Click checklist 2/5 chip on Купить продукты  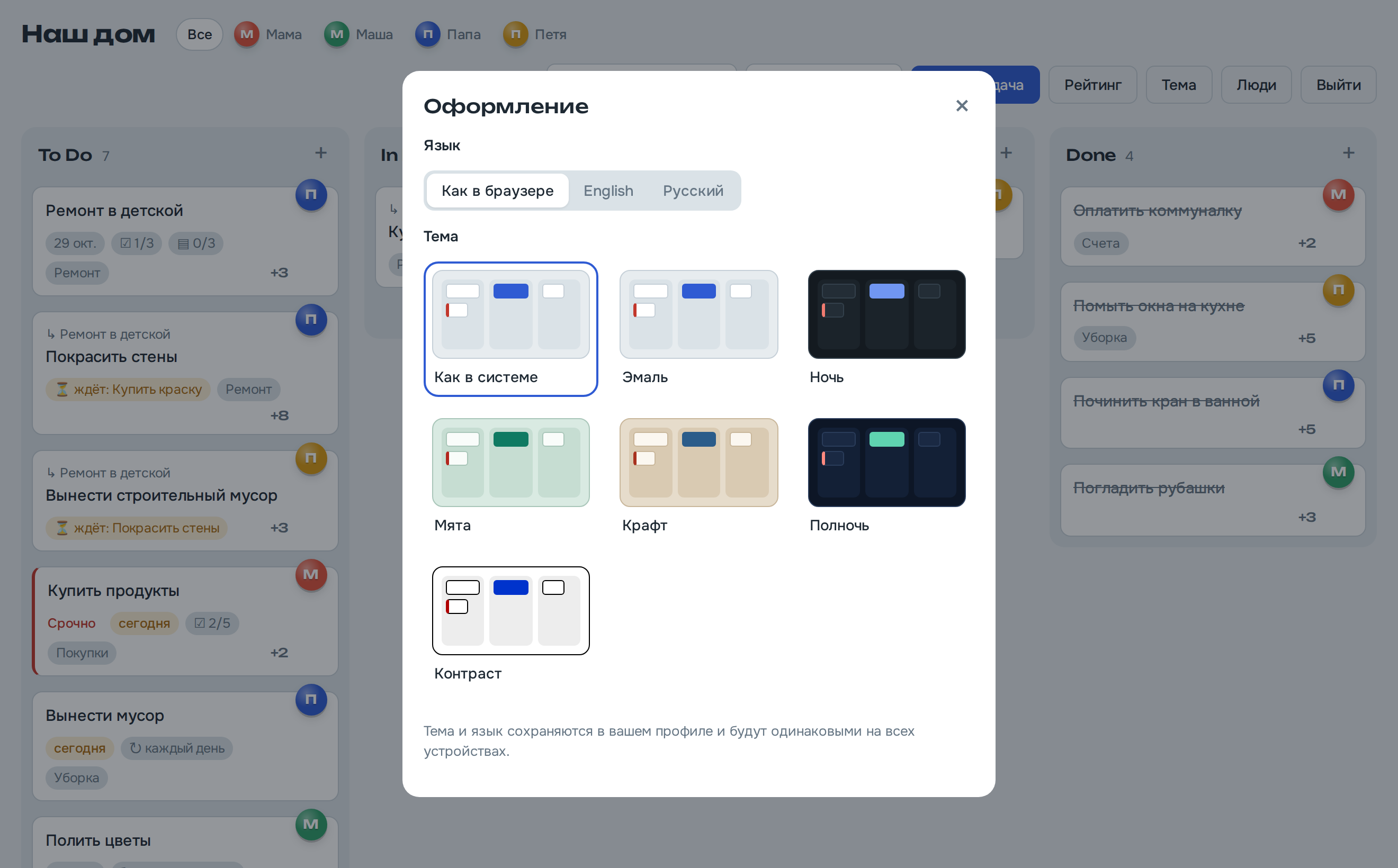point(212,623)
